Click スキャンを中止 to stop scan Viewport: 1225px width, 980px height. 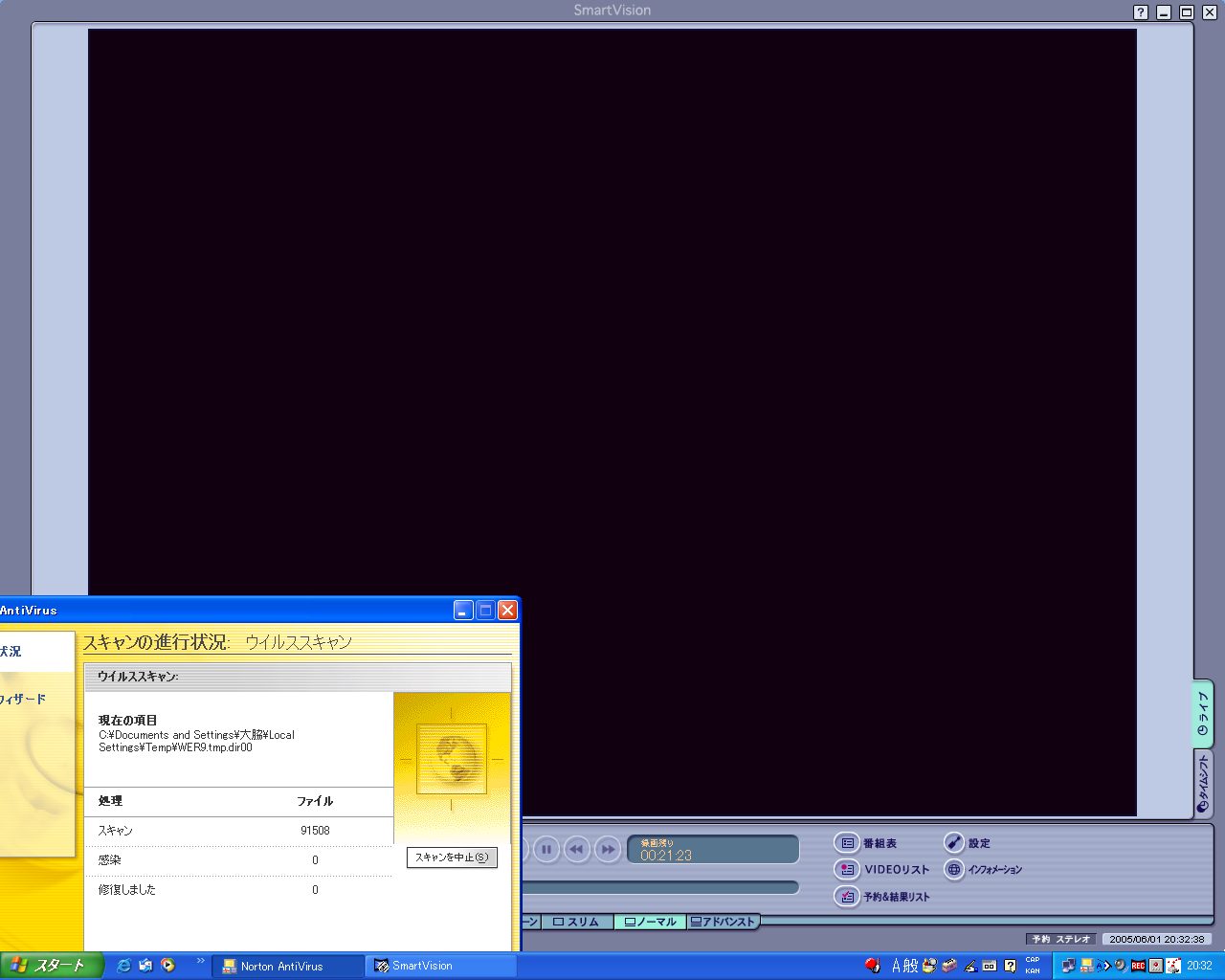click(x=452, y=857)
